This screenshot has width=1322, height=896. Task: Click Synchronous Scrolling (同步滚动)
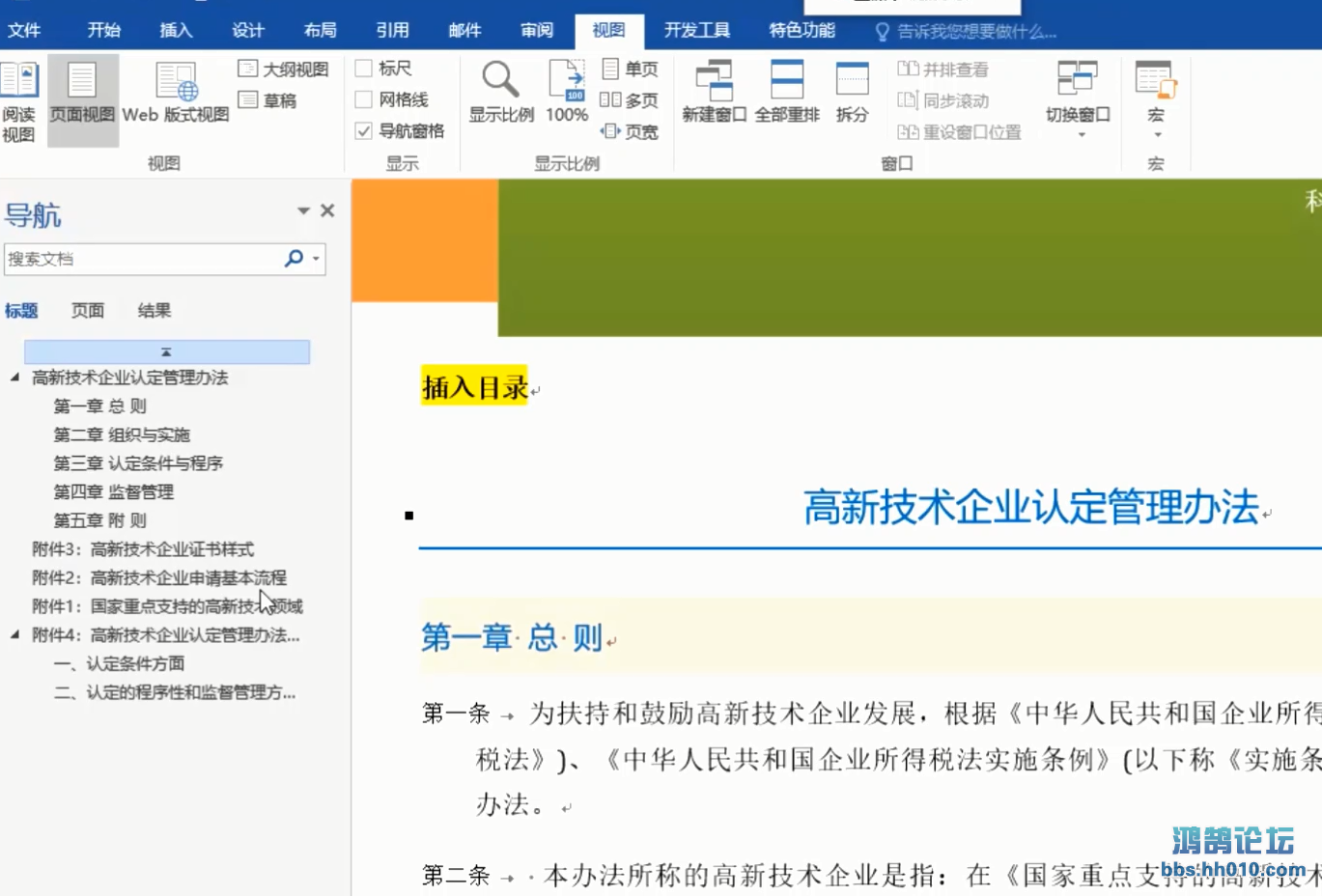(x=942, y=100)
